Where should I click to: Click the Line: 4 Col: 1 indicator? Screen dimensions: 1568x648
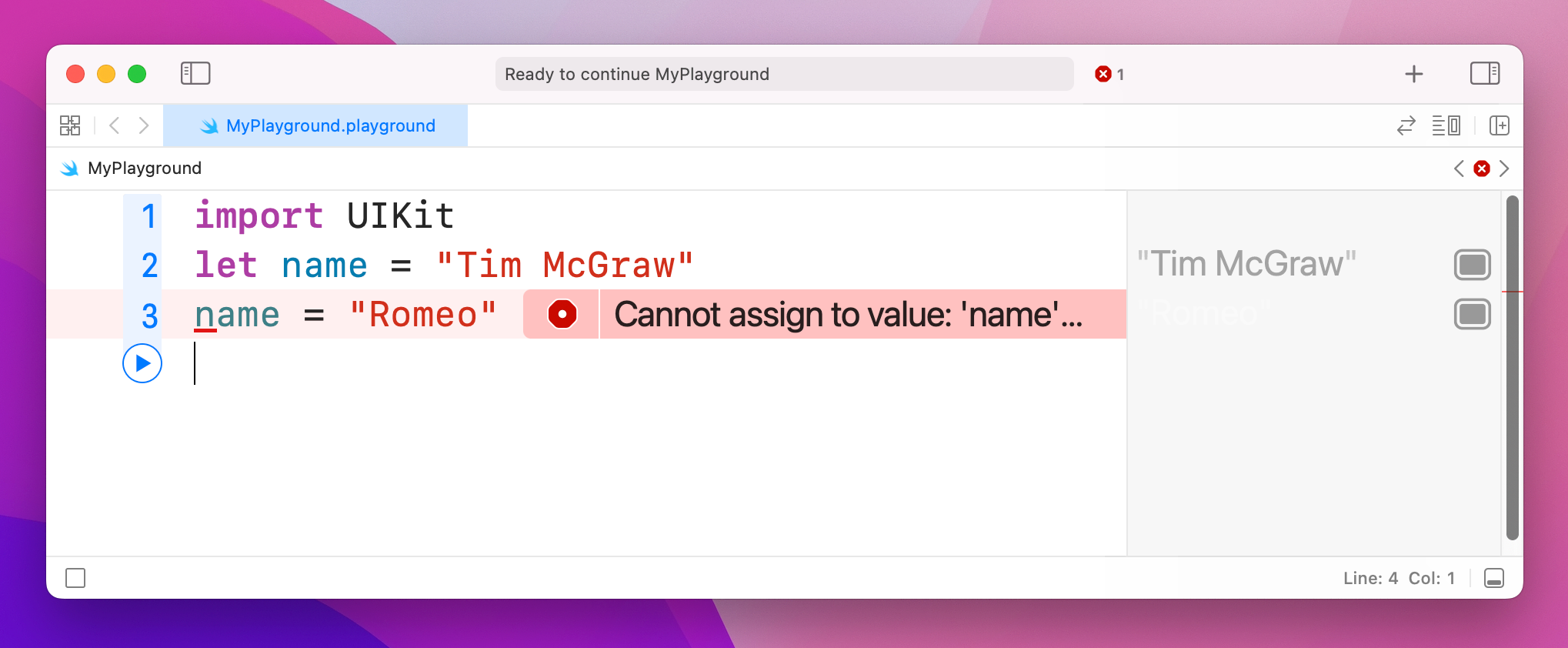pos(1400,578)
